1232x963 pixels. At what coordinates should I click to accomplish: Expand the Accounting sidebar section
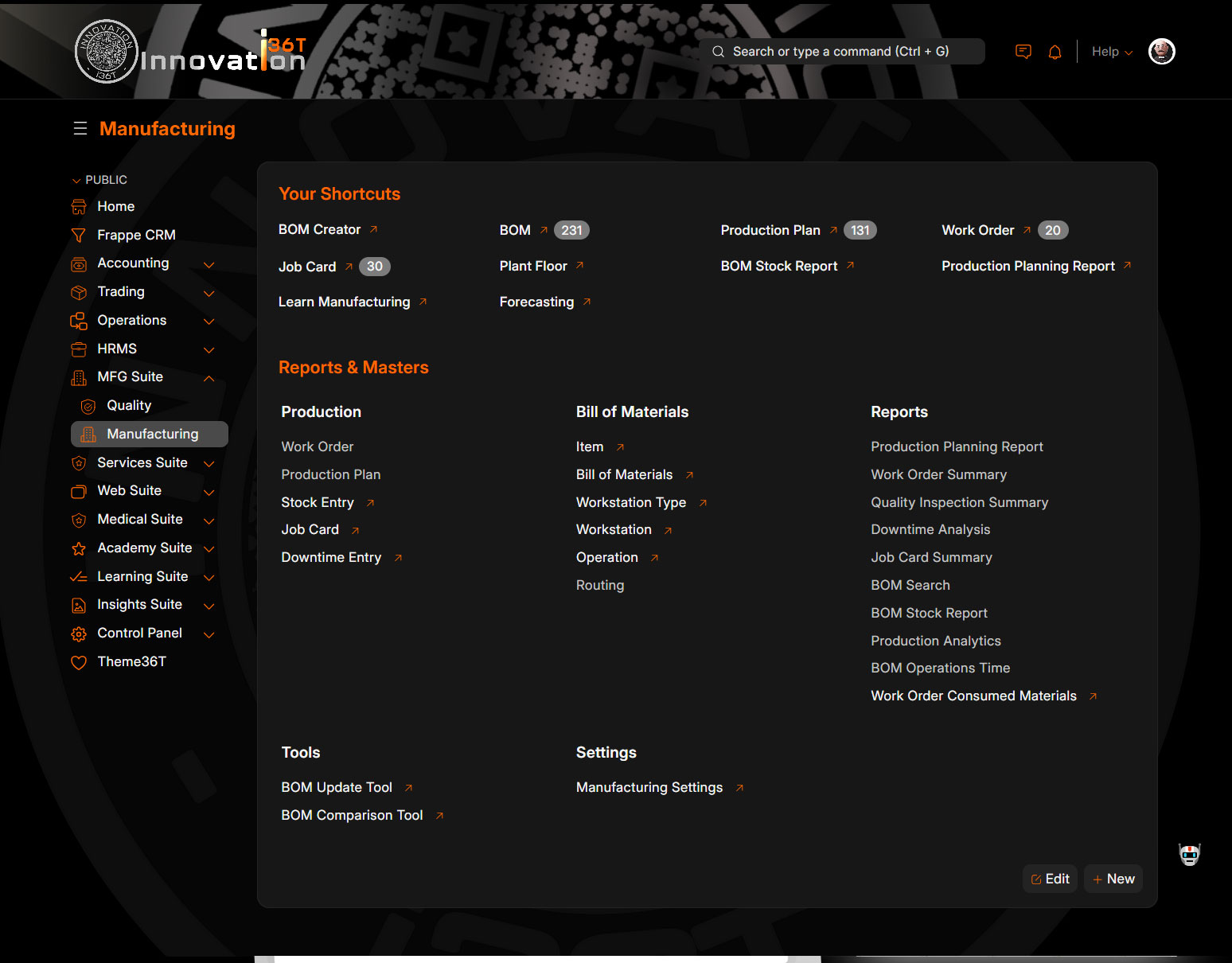click(209, 264)
